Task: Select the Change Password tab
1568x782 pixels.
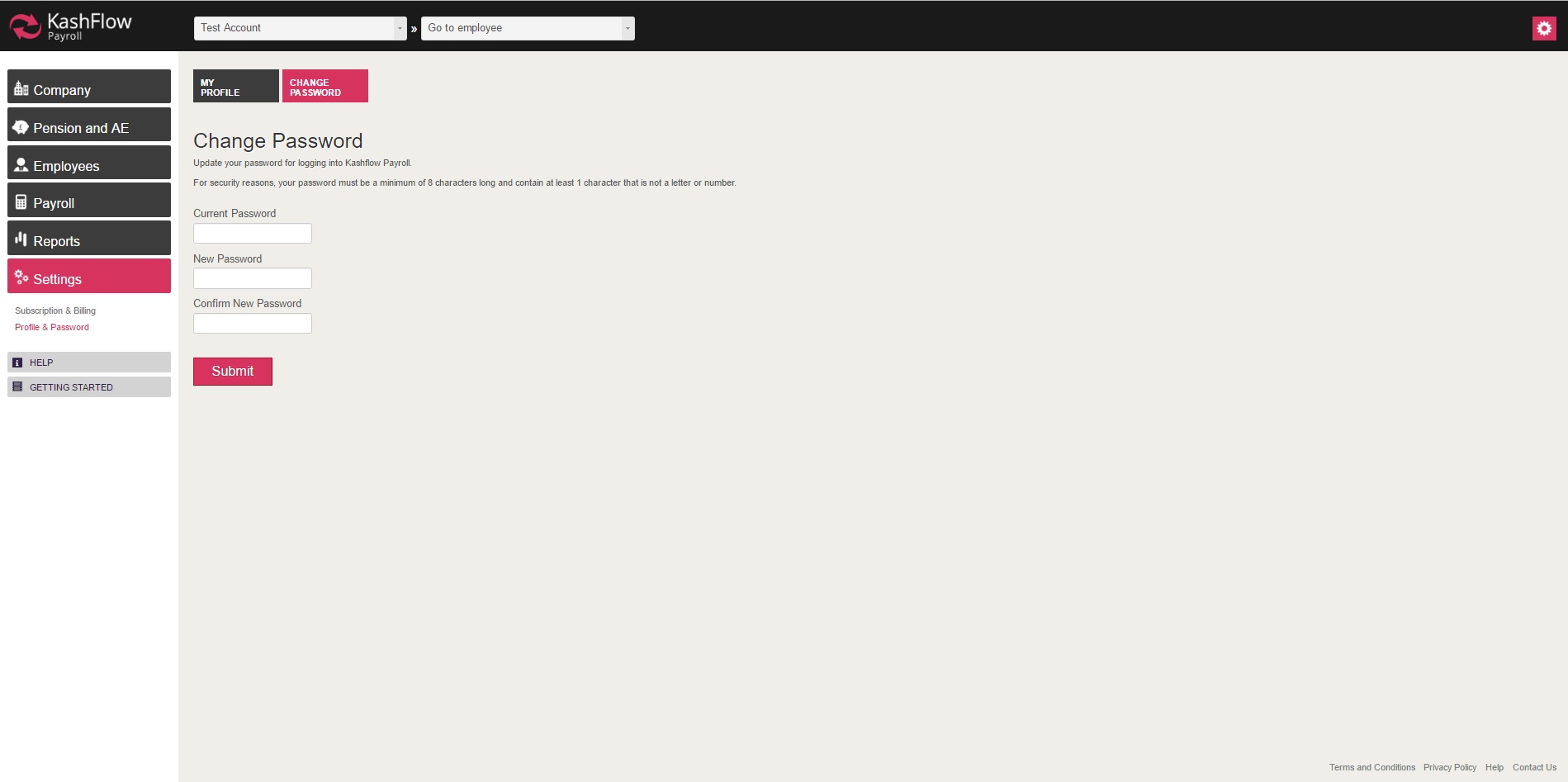Action: [324, 87]
